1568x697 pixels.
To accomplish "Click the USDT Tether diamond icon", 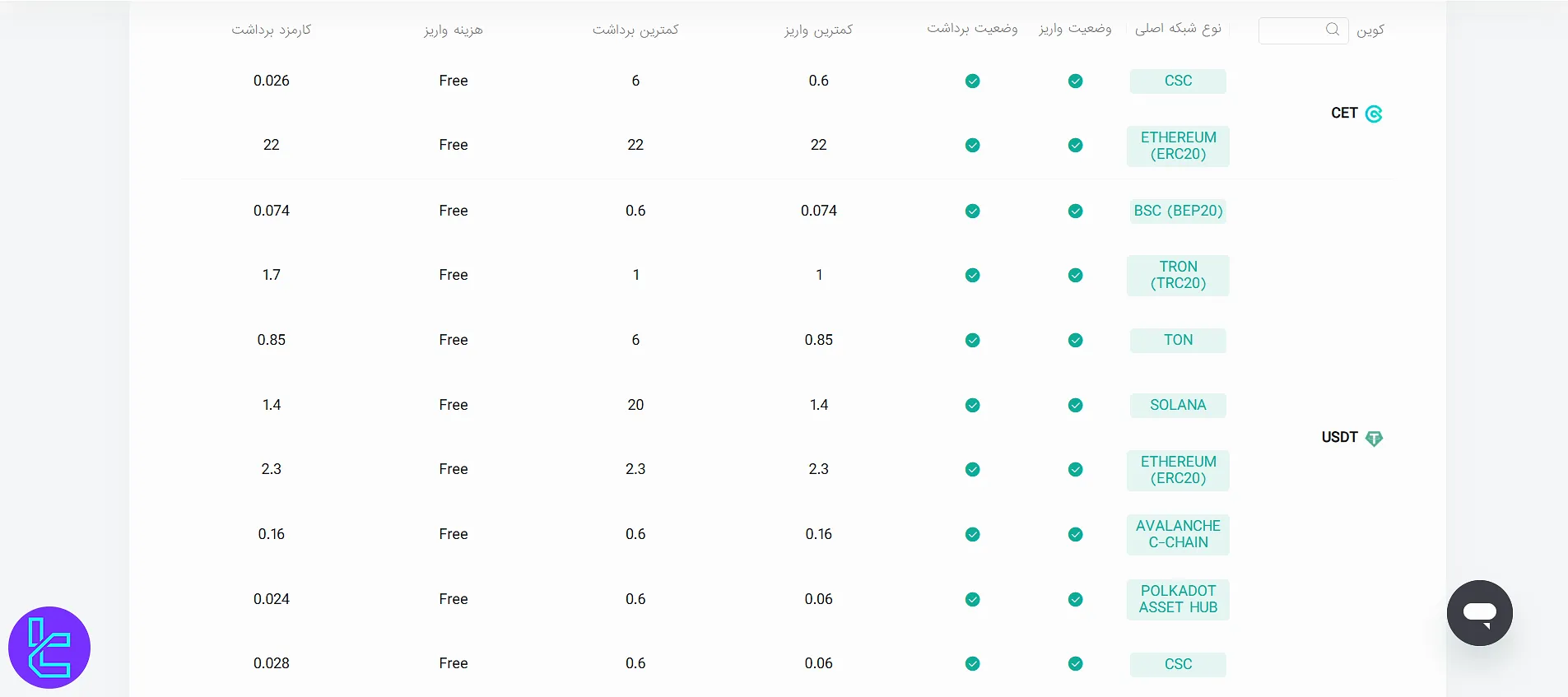I will tap(1374, 438).
